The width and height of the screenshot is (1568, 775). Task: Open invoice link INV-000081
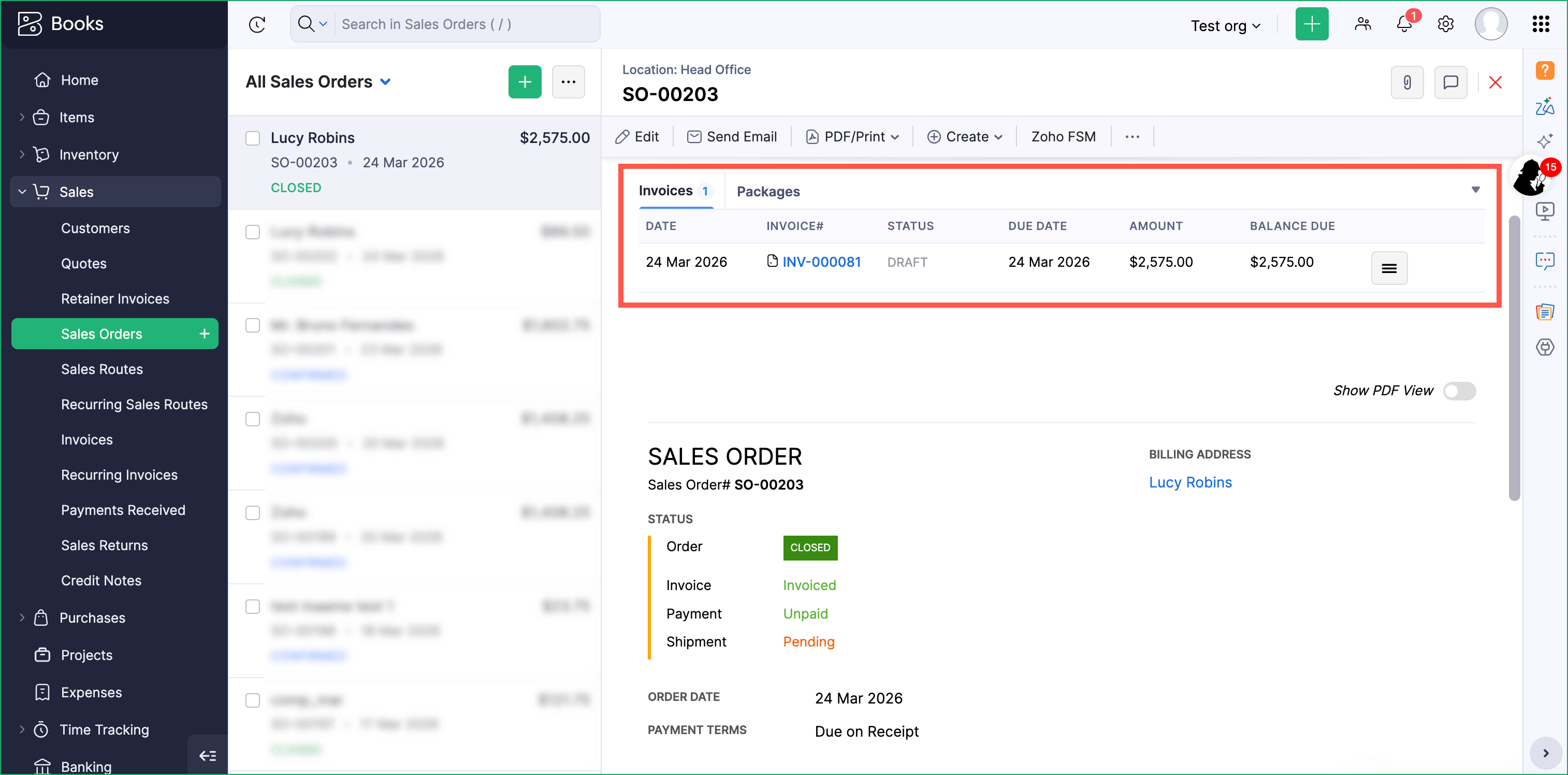pyautogui.click(x=821, y=262)
